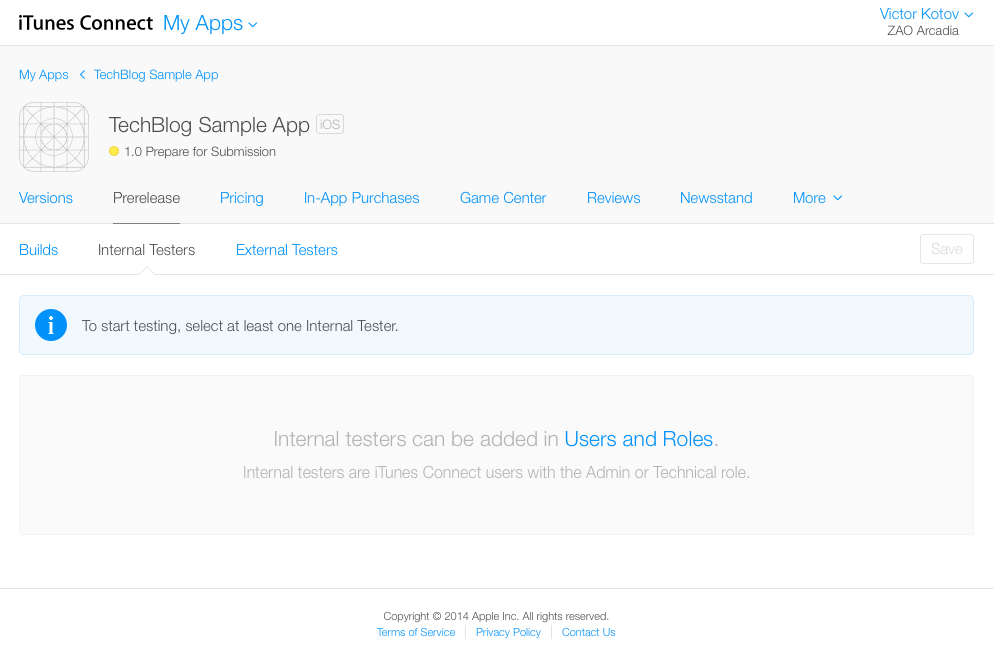Click the TechBlog Sample App placeholder icon

coord(54,137)
